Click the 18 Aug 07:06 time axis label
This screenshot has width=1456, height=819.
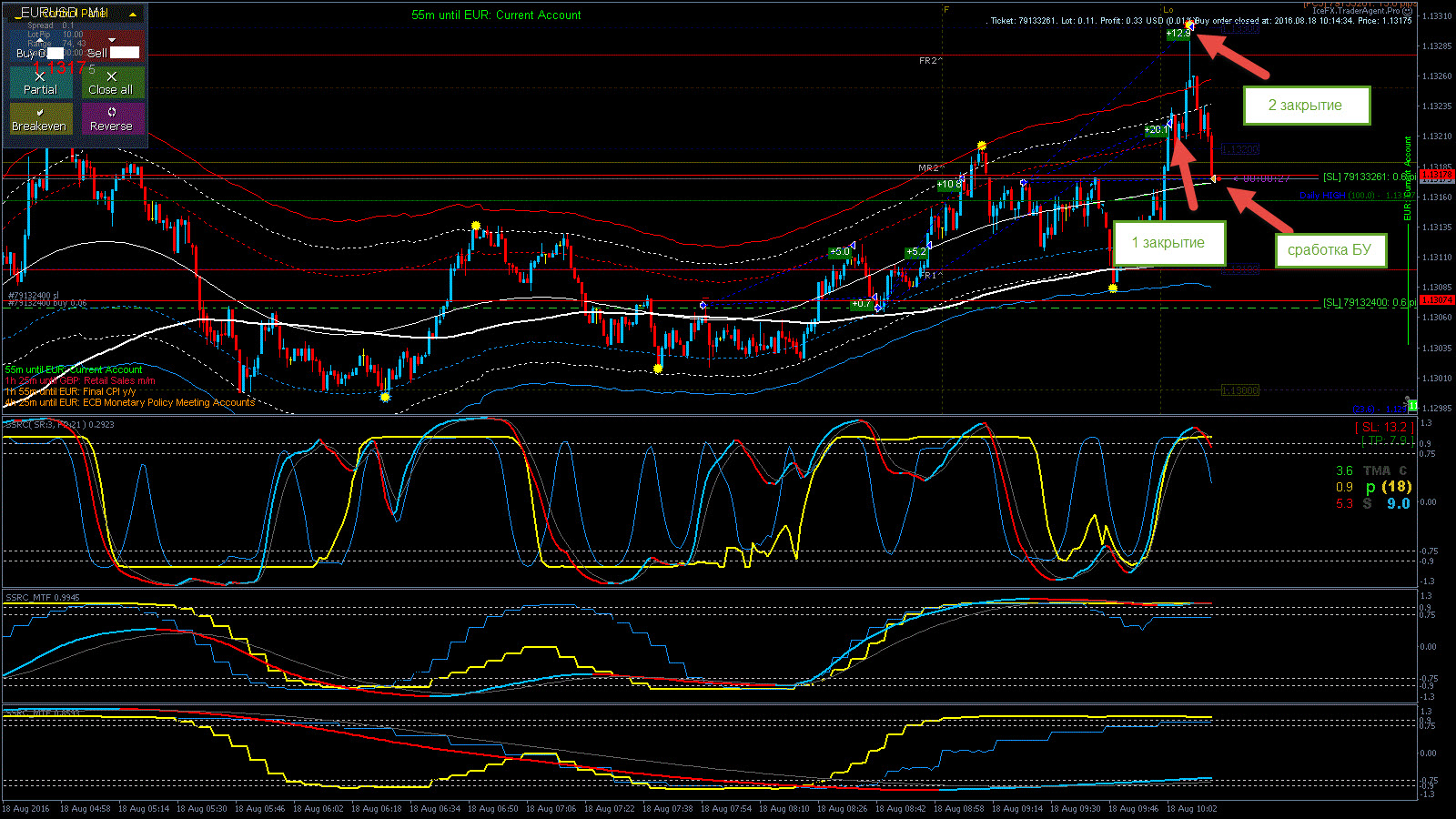pos(551,808)
